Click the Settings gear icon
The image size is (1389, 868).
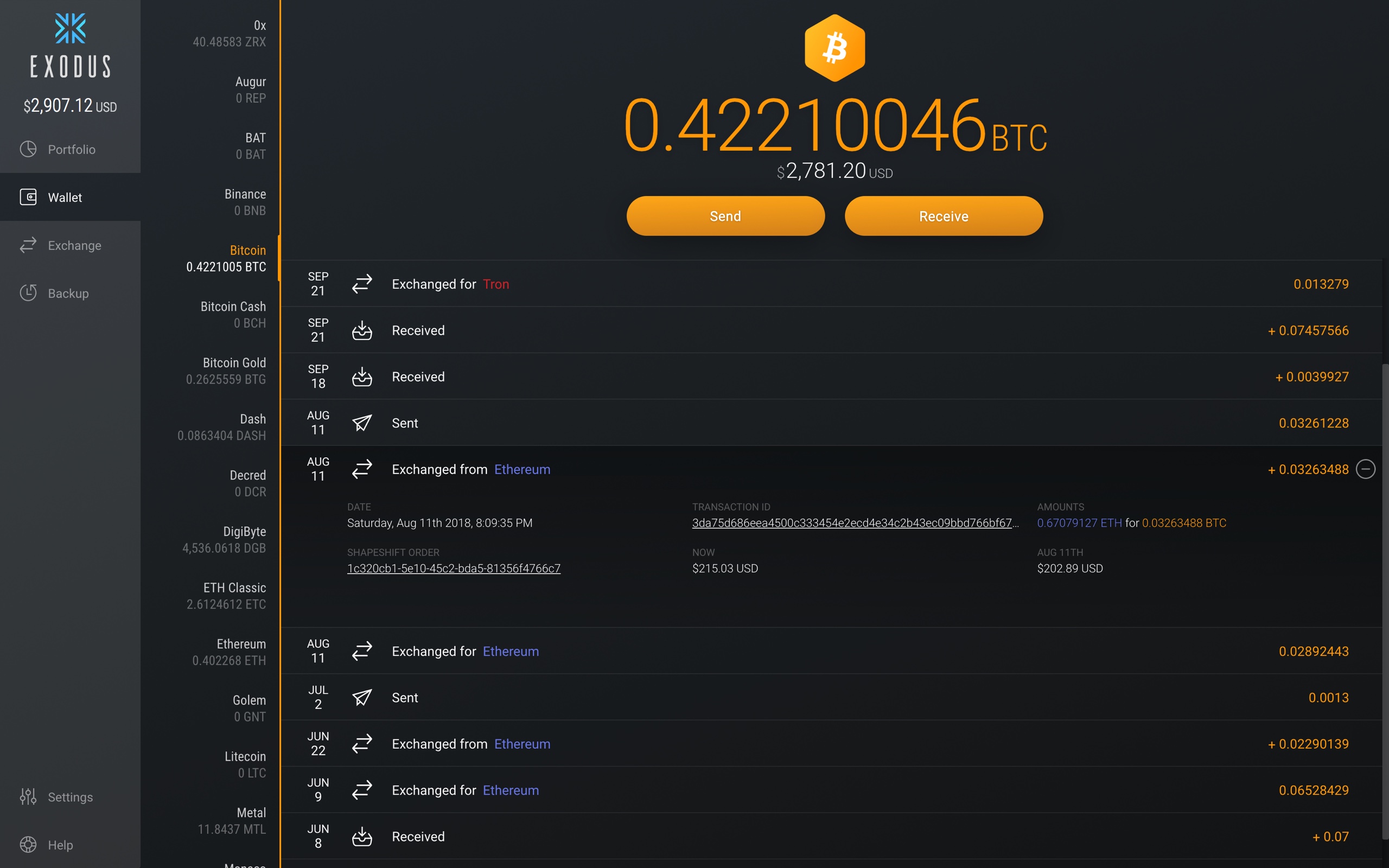28,796
